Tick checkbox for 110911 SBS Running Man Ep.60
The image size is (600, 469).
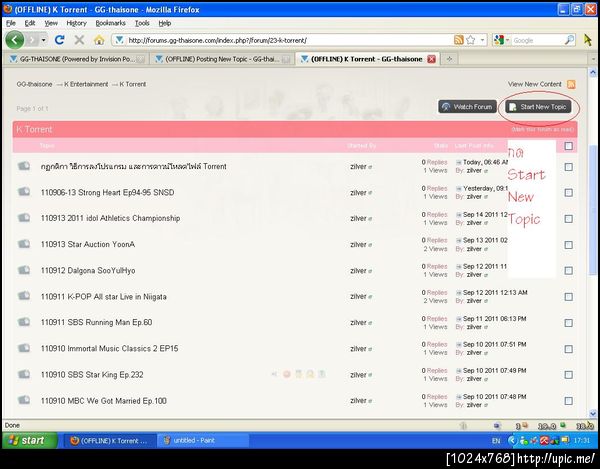pos(569,323)
